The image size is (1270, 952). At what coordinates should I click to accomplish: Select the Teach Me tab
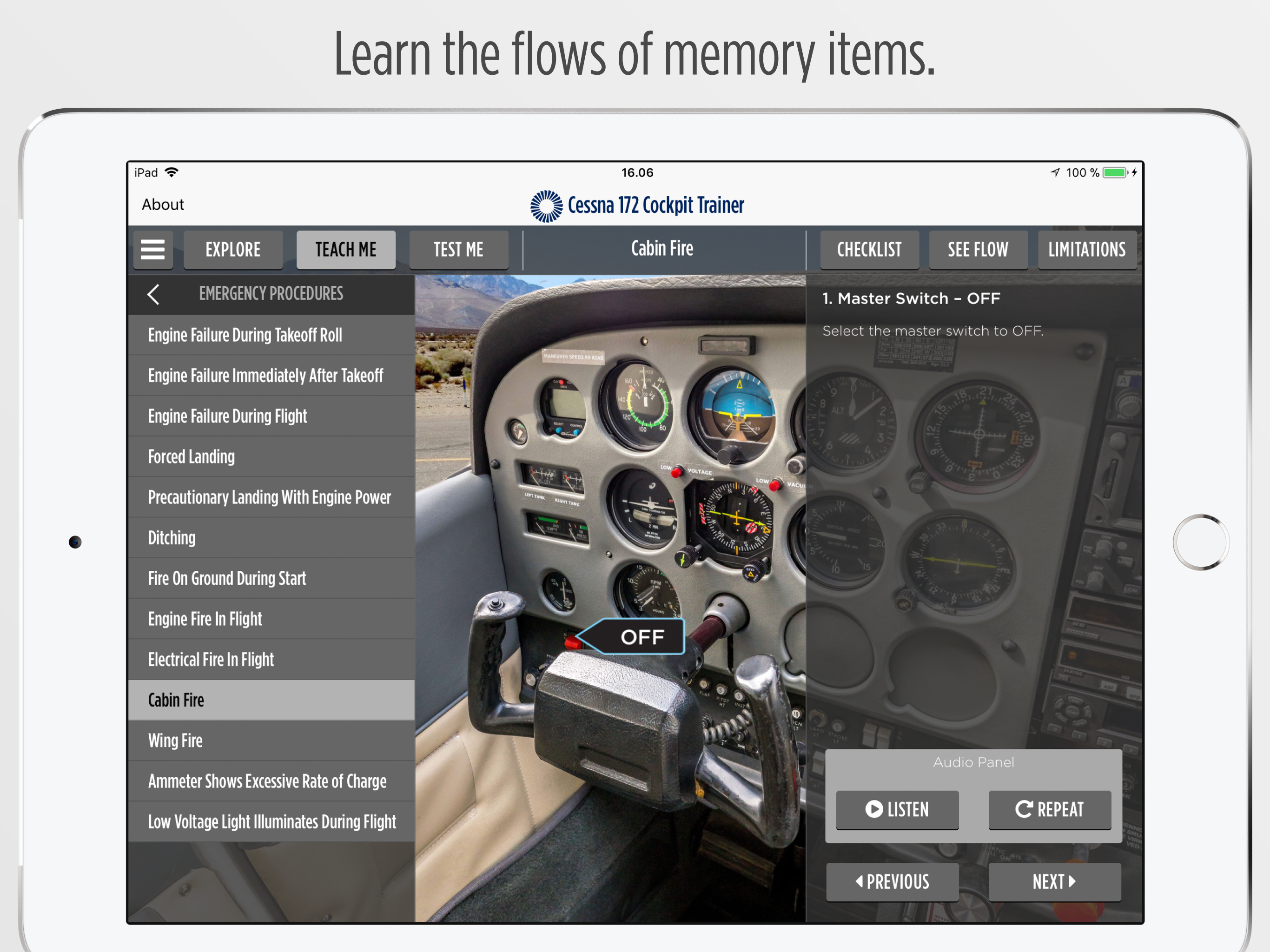tap(346, 250)
